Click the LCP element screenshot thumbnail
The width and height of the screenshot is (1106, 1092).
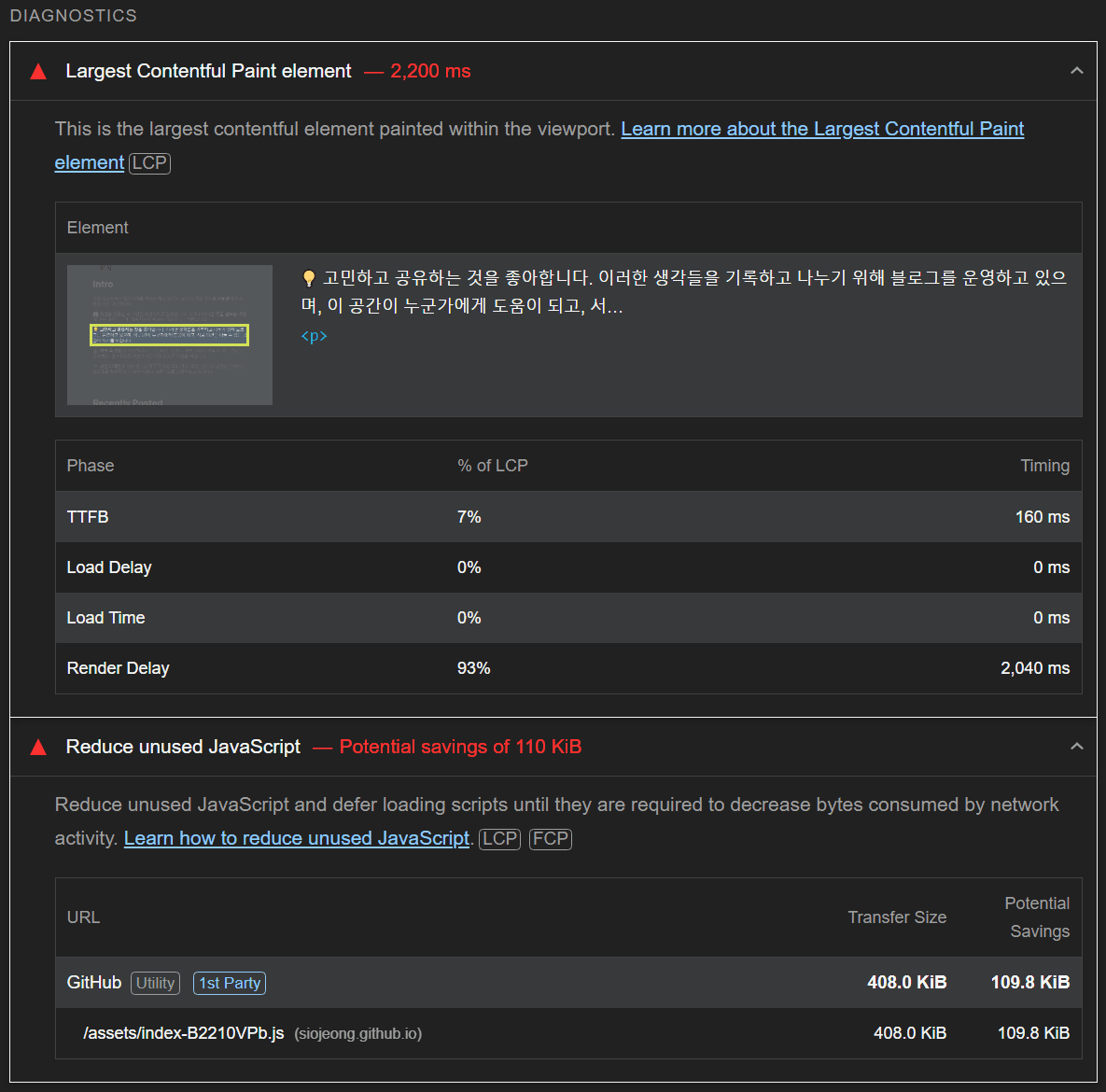click(170, 335)
